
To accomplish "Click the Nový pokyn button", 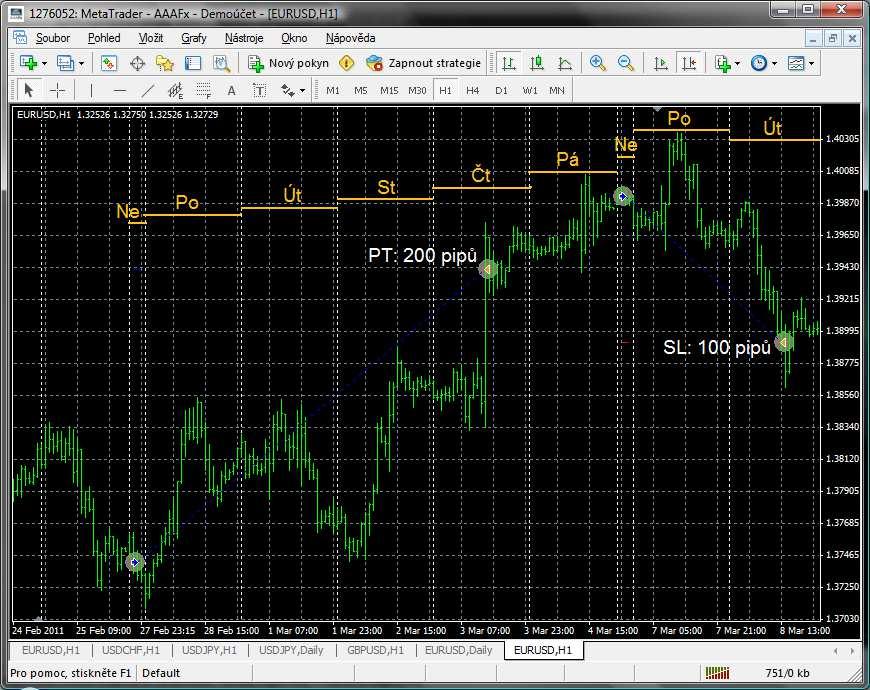I will (x=289, y=63).
